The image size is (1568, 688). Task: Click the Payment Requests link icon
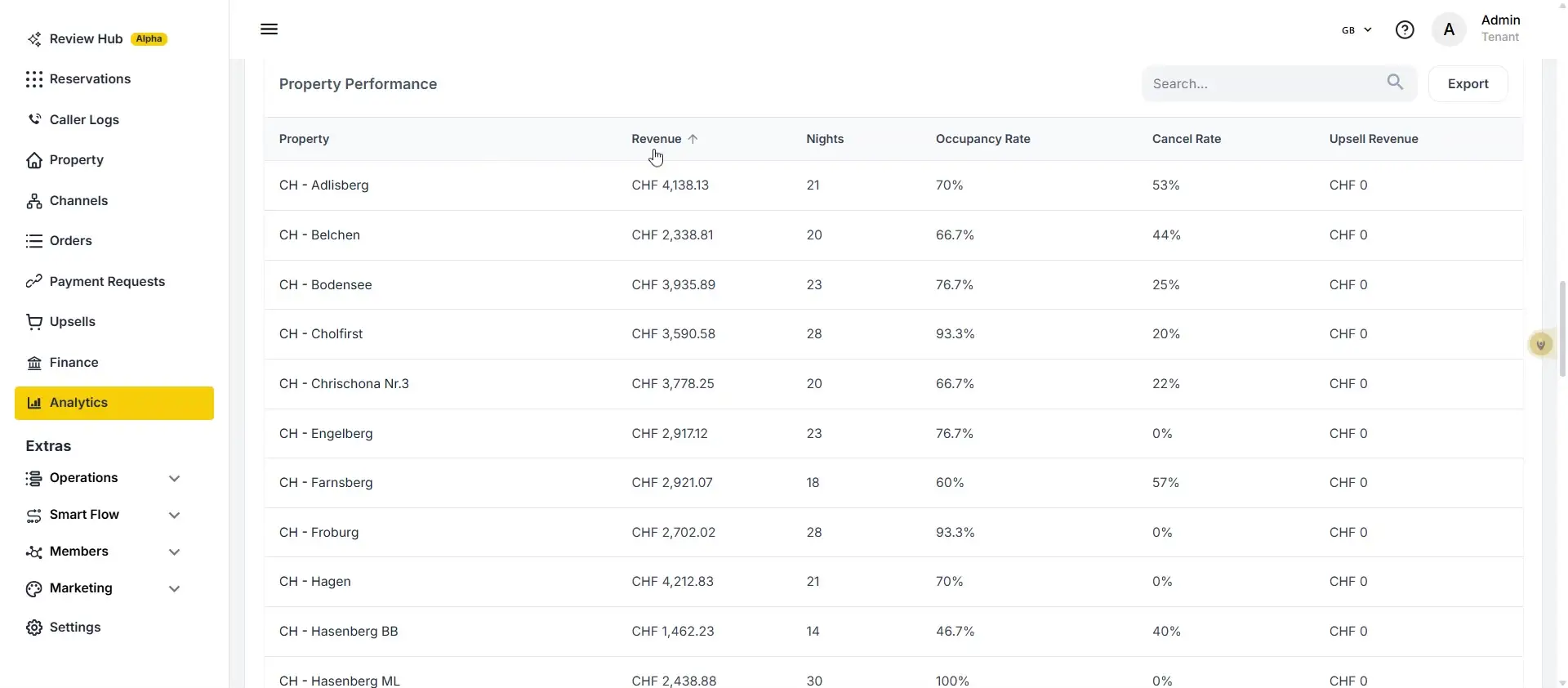34,282
